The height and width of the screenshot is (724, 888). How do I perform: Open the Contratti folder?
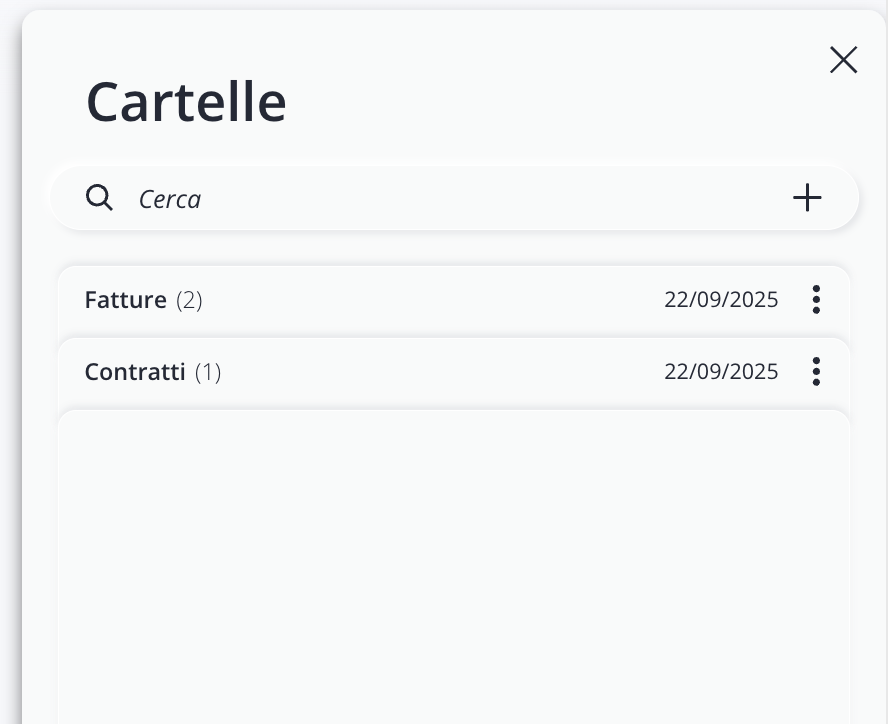click(135, 372)
